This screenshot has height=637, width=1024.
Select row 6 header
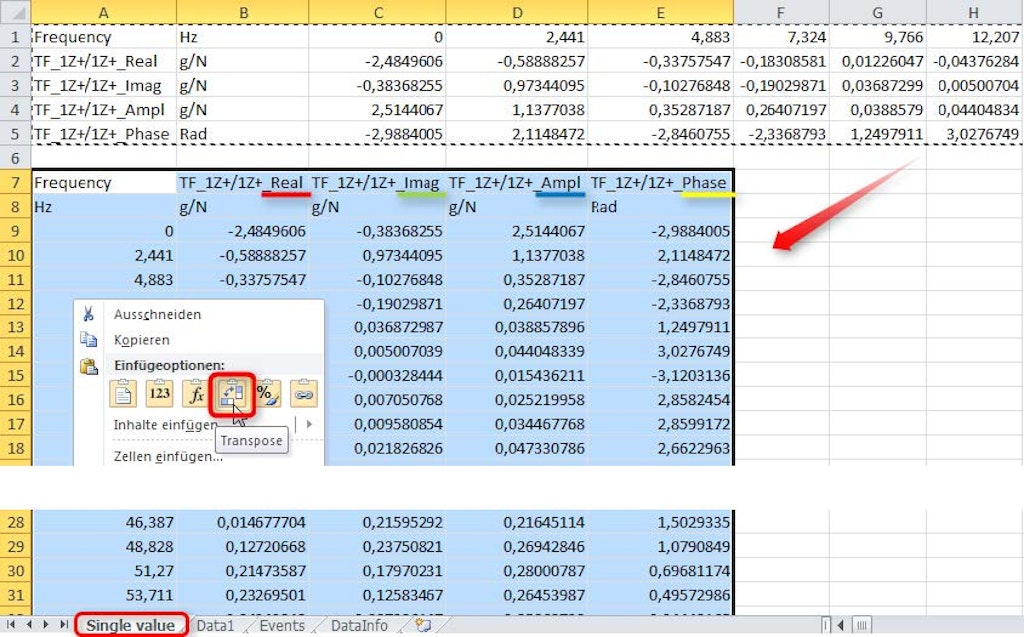click(x=15, y=157)
